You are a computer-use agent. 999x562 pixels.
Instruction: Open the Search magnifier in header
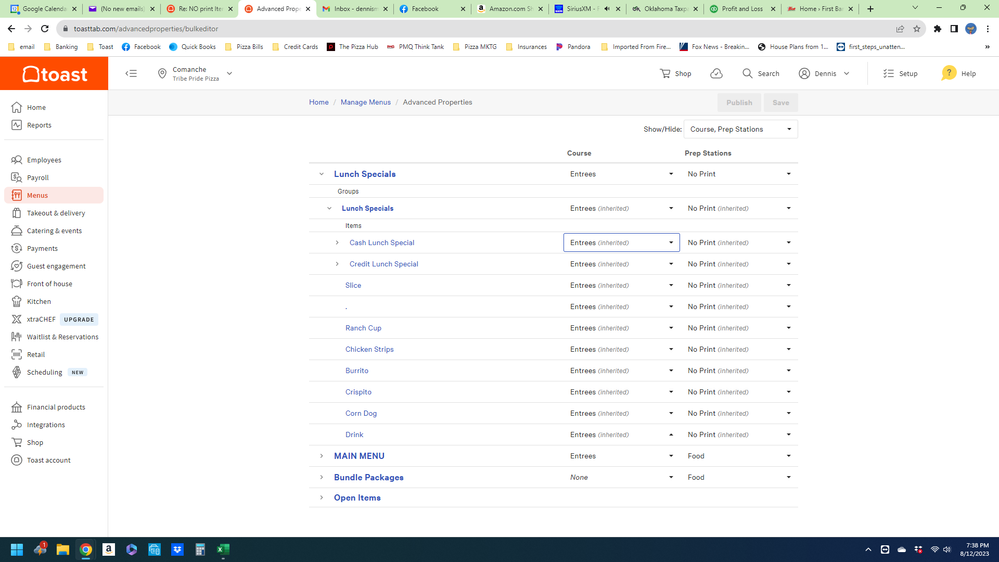coord(748,74)
